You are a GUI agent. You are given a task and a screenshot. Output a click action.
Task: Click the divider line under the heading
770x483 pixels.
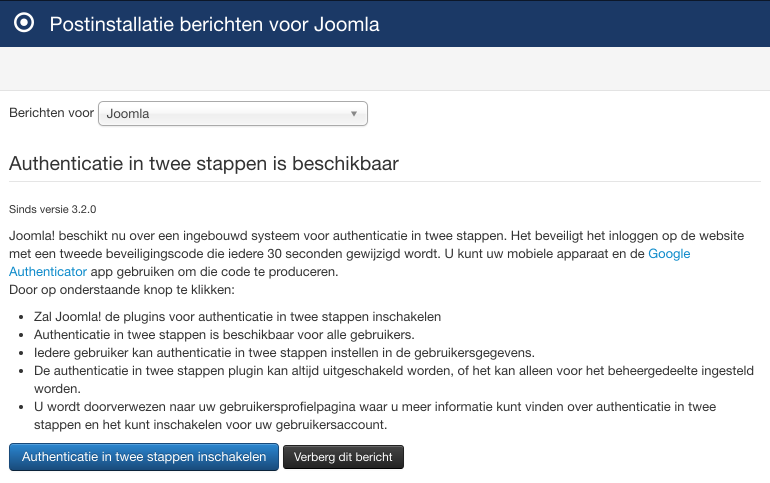tap(385, 181)
